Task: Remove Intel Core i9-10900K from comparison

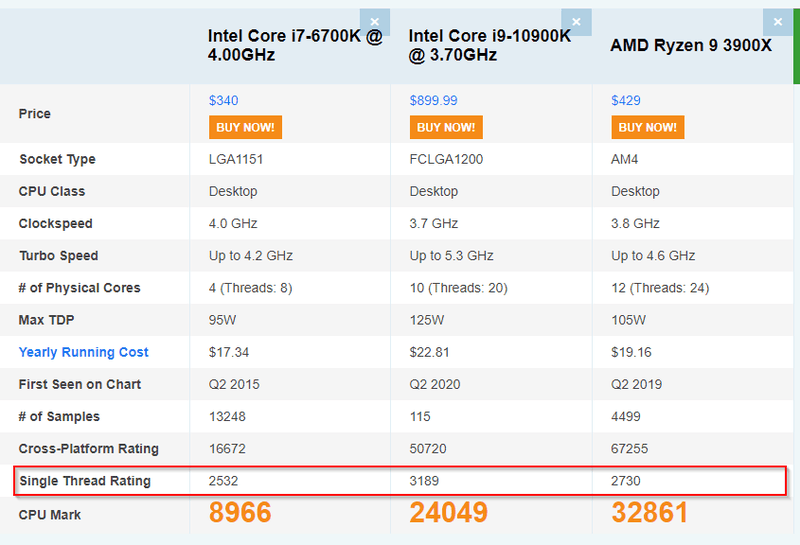Action: 576,22
